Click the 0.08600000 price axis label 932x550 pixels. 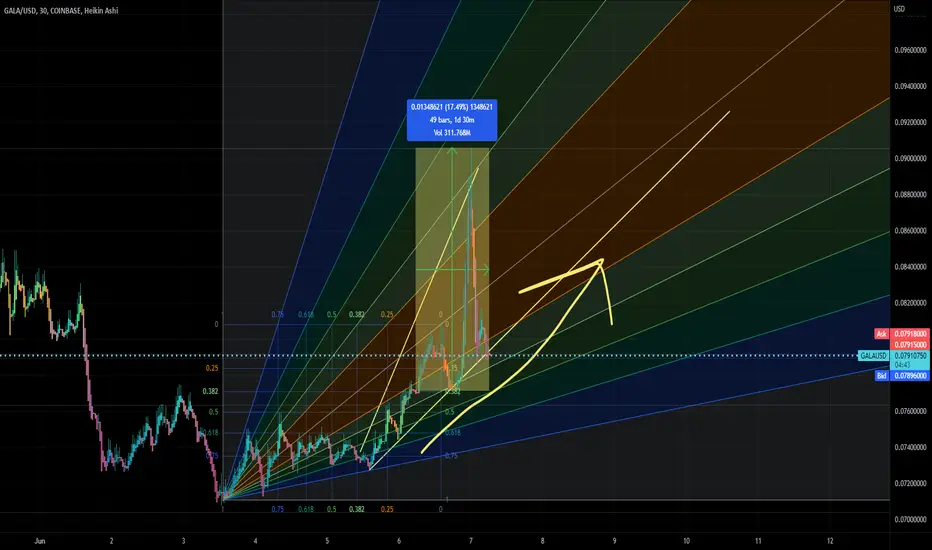(x=911, y=231)
